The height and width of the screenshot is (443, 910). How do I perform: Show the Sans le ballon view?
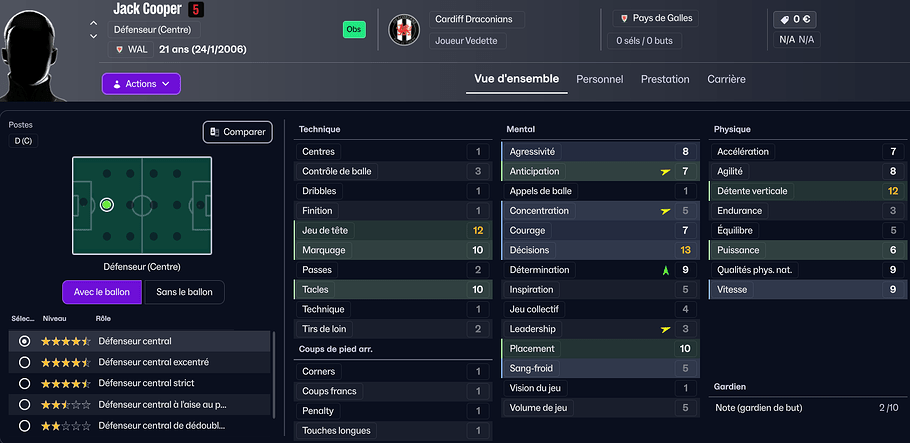185,292
